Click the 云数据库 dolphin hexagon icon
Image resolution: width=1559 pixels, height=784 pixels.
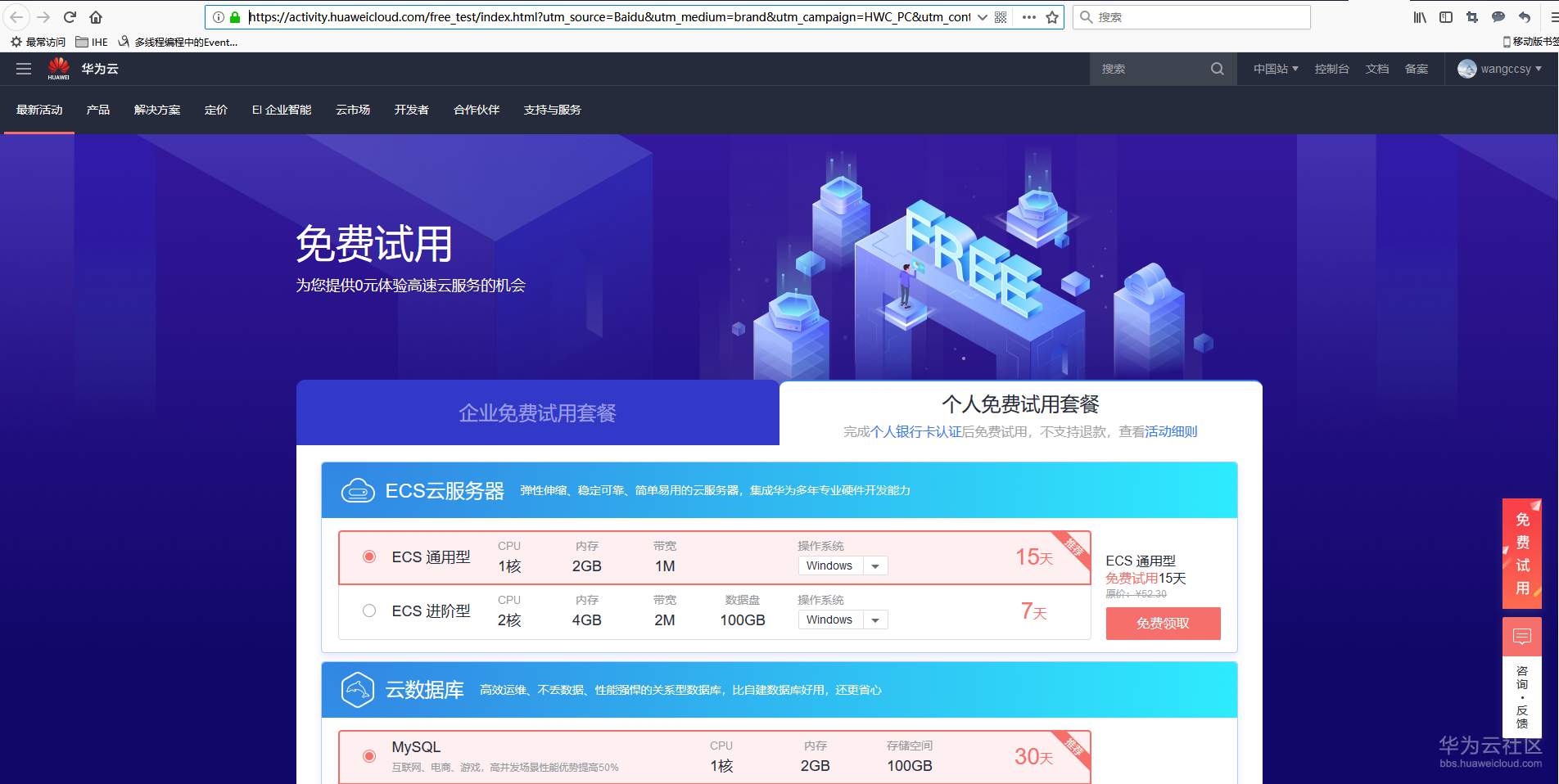(x=358, y=690)
